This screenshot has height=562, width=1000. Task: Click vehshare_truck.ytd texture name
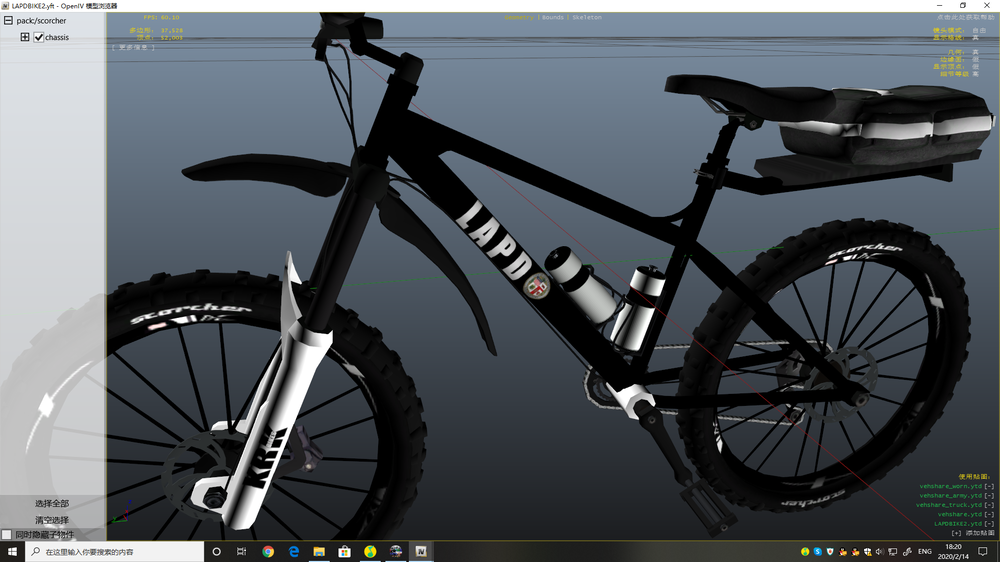pos(949,505)
